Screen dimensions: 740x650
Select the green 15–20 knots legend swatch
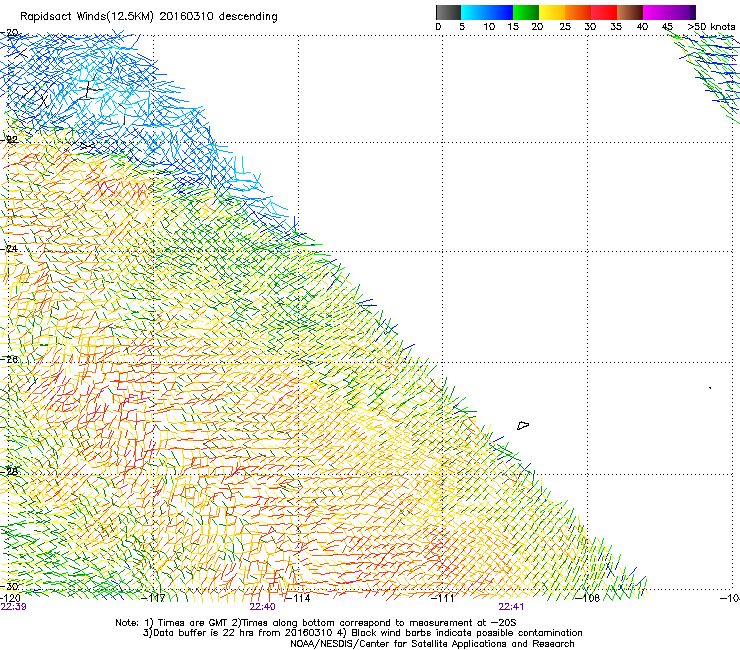coord(526,12)
